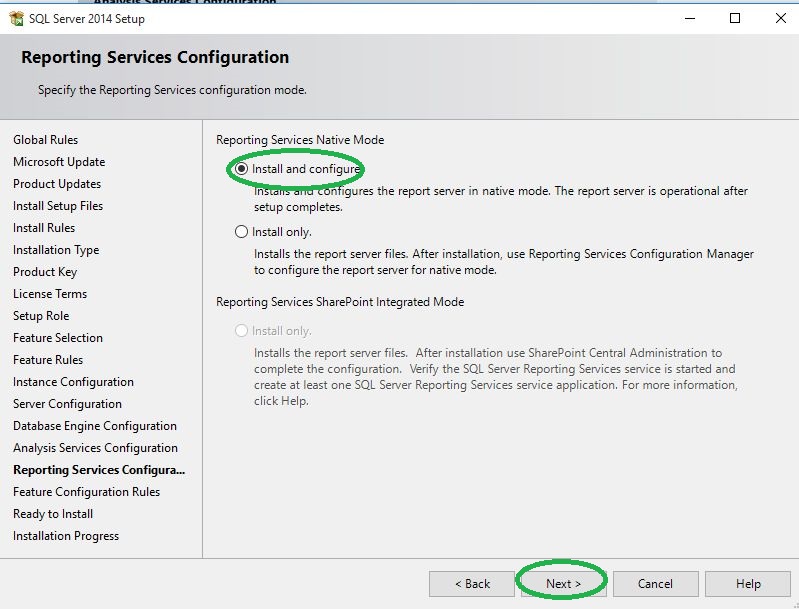Select License Terms in the sidebar
Screen dimensions: 799x609
[x=50, y=294]
